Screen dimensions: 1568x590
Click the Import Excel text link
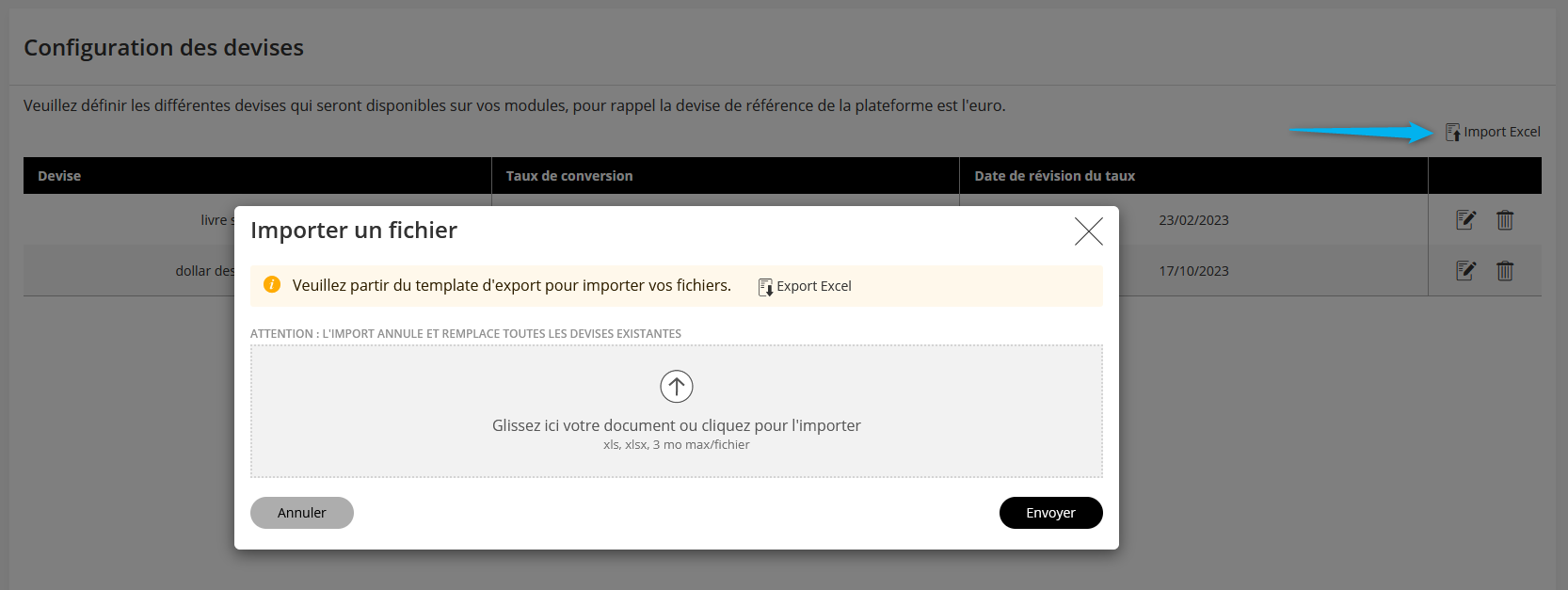pyautogui.click(x=1501, y=132)
